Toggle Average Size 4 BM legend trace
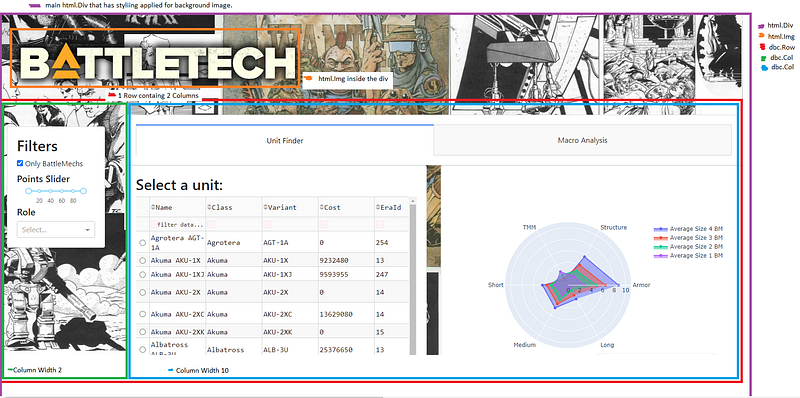This screenshot has width=800, height=398. click(688, 229)
